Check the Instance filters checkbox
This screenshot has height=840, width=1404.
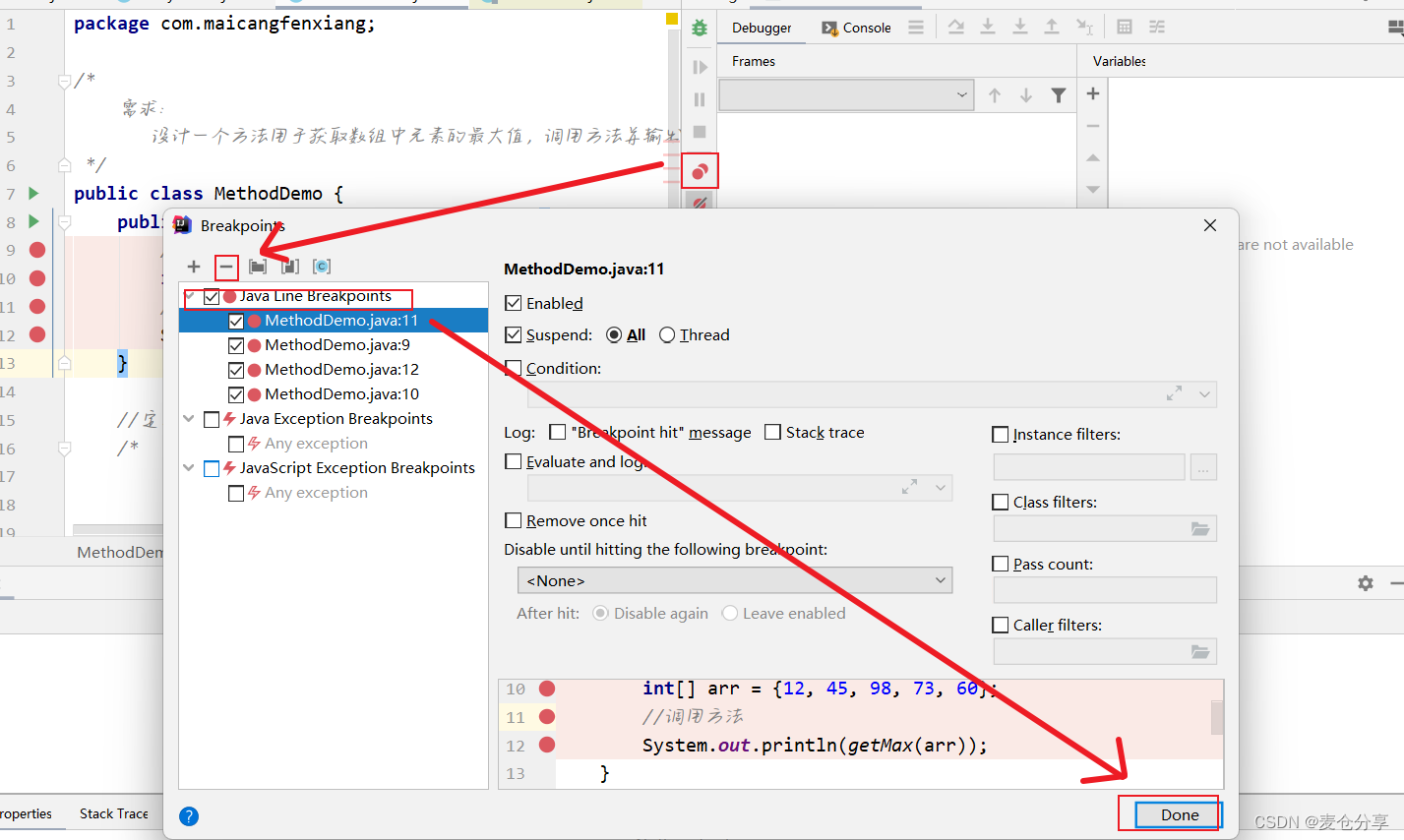coord(1001,434)
